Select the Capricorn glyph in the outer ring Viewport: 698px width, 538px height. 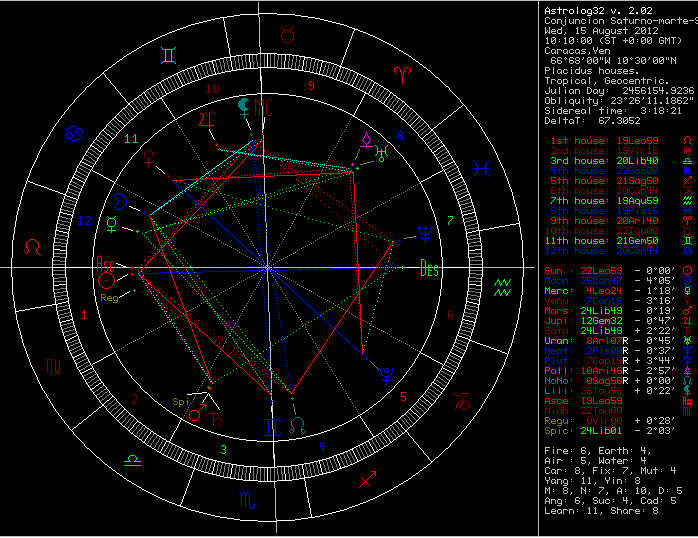(x=461, y=401)
